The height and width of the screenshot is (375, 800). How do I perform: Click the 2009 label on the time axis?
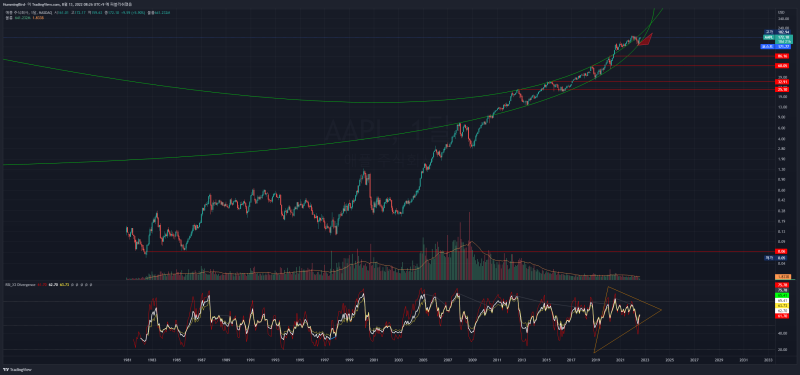(x=472, y=360)
